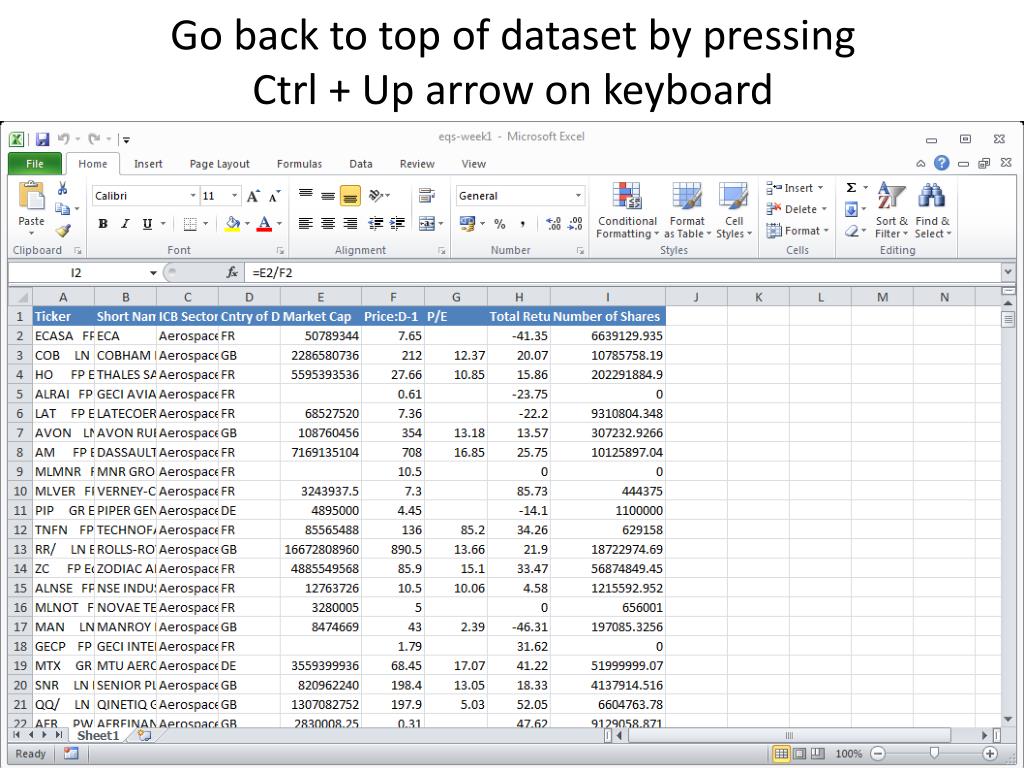Viewport: 1024px width, 768px height.
Task: Switch to Page Layout view in status bar
Action: click(799, 754)
